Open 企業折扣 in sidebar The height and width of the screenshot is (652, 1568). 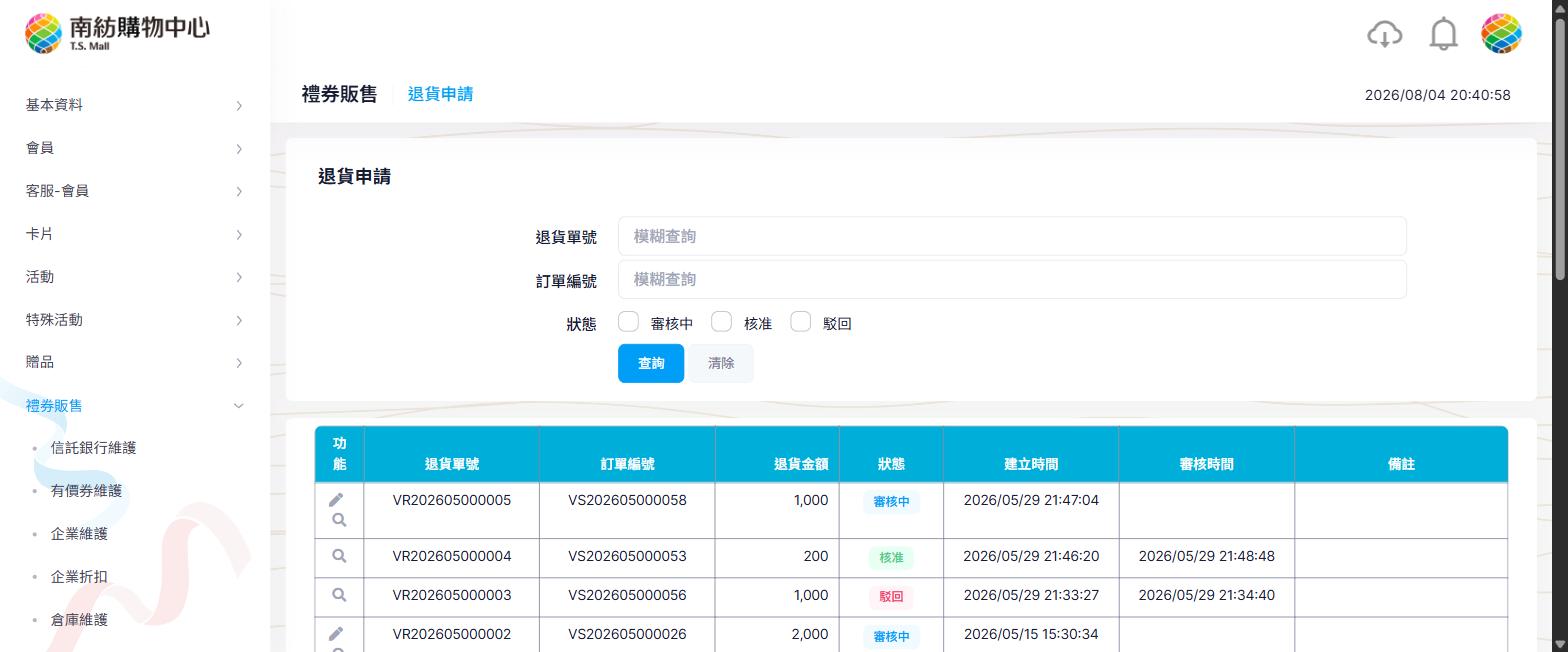coord(79,577)
